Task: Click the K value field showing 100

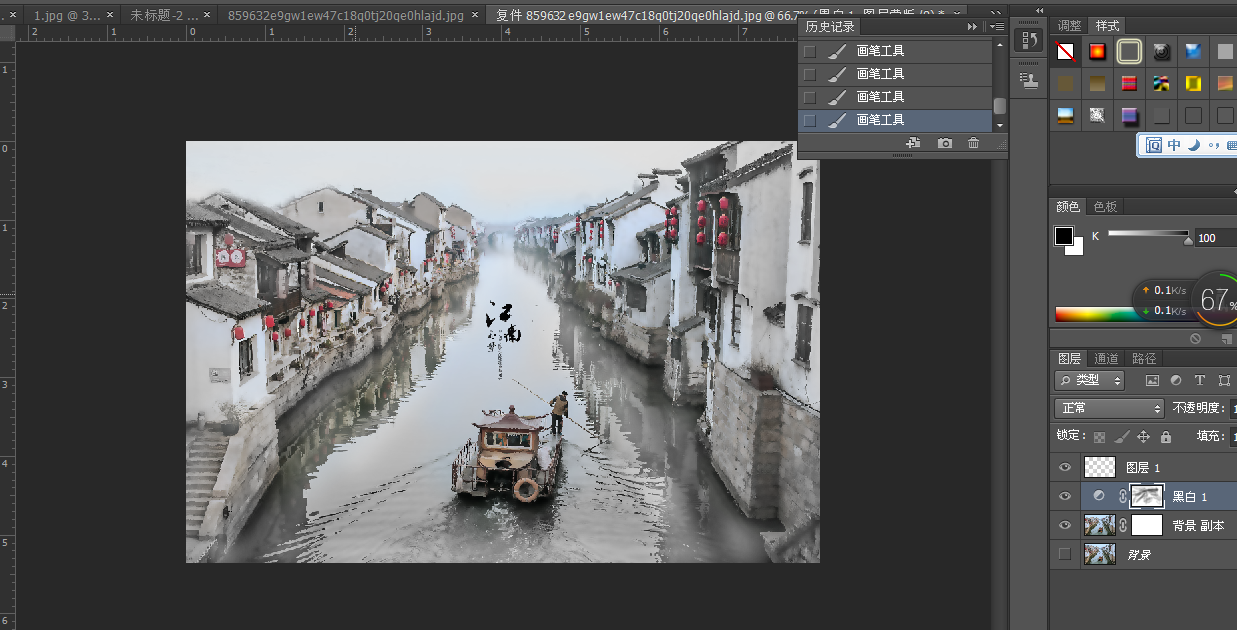Action: [x=1216, y=237]
